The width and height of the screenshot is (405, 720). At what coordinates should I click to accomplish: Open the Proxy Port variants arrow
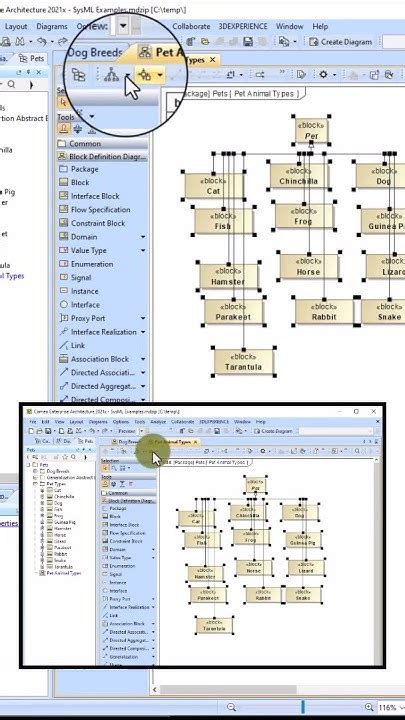pos(143,318)
